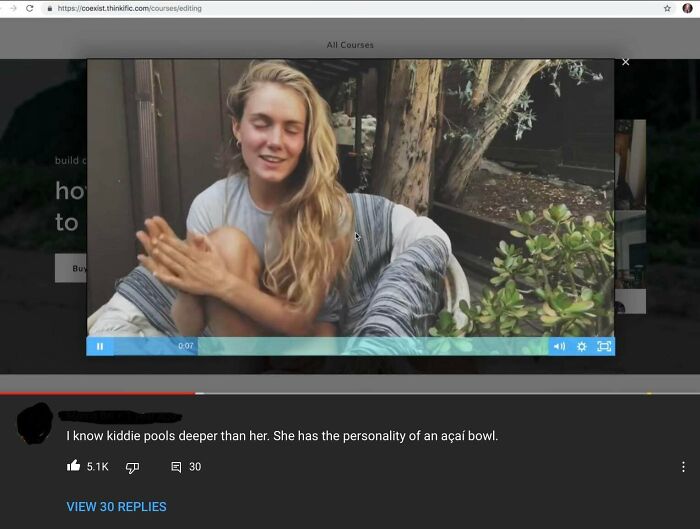Viewport: 700px width, 529px height.
Task: Dislike the comment with thumbs down
Action: click(132, 467)
